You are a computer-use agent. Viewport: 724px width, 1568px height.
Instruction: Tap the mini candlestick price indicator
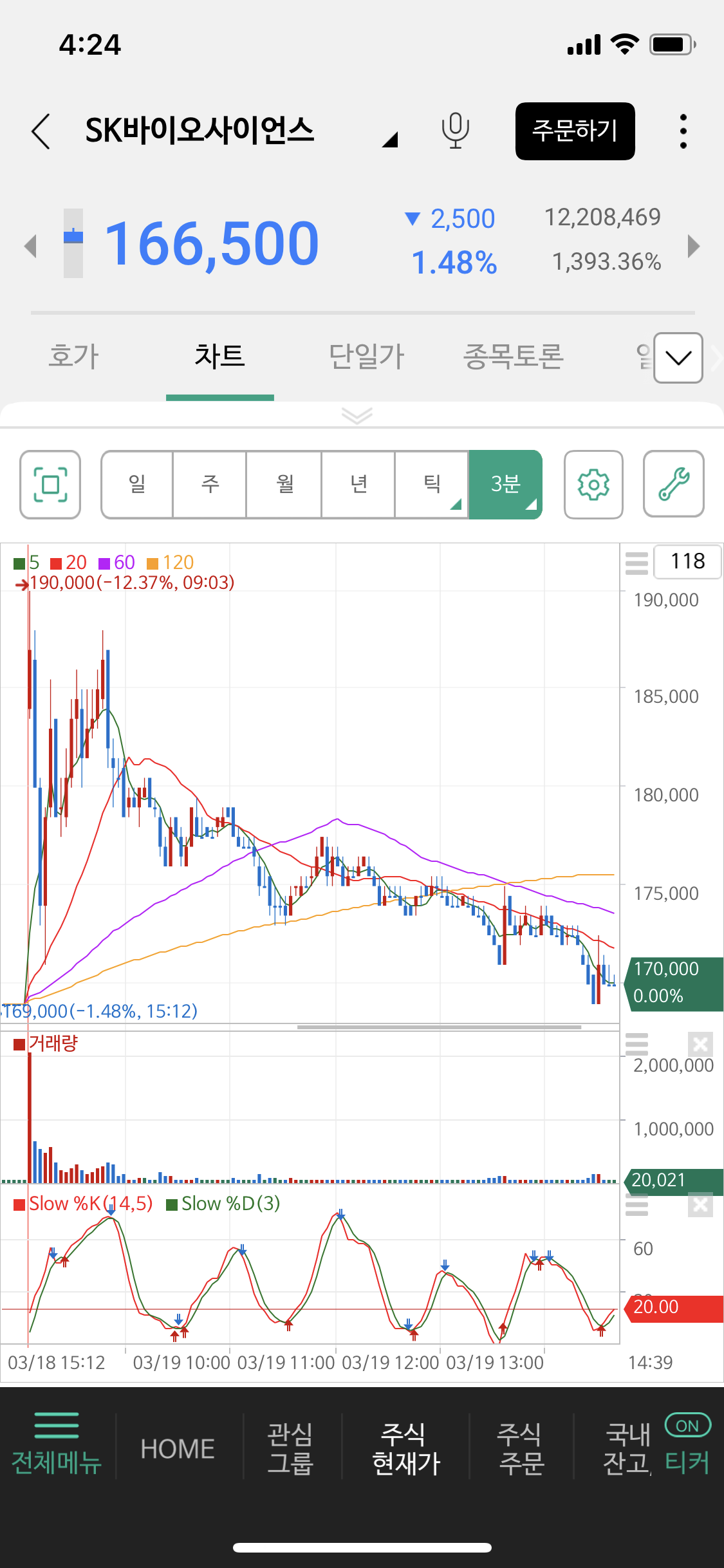tap(73, 243)
